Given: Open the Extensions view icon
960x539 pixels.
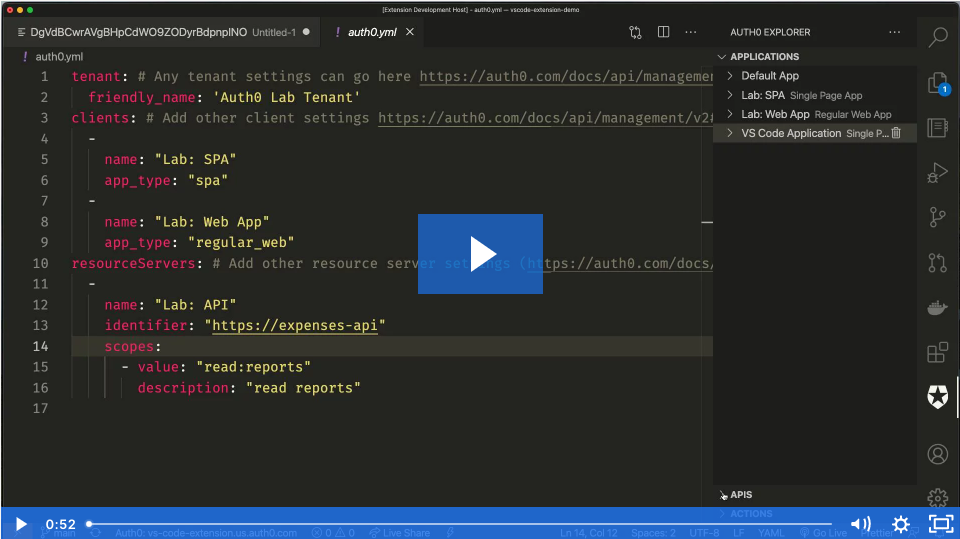Looking at the screenshot, I should coord(937,352).
